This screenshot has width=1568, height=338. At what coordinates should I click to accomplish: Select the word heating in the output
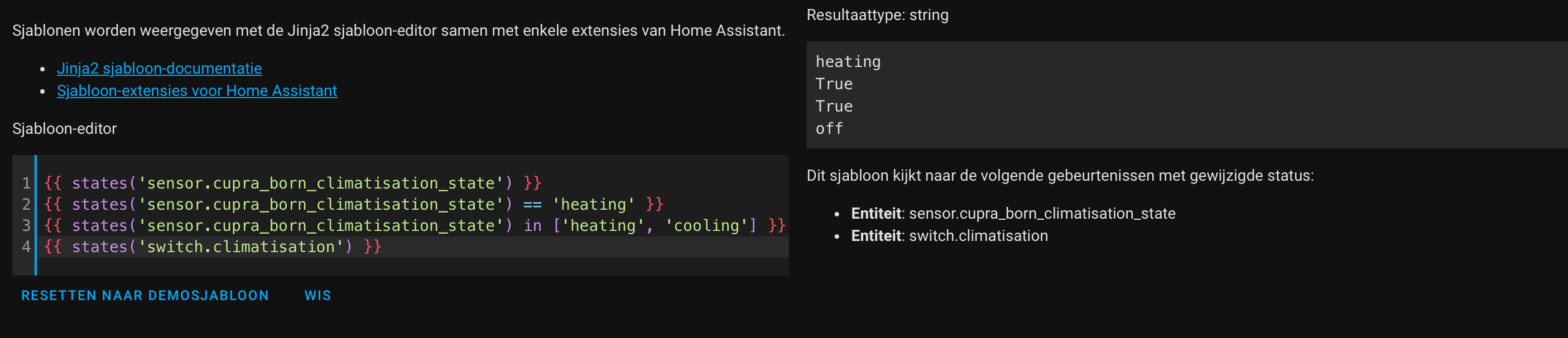click(847, 61)
